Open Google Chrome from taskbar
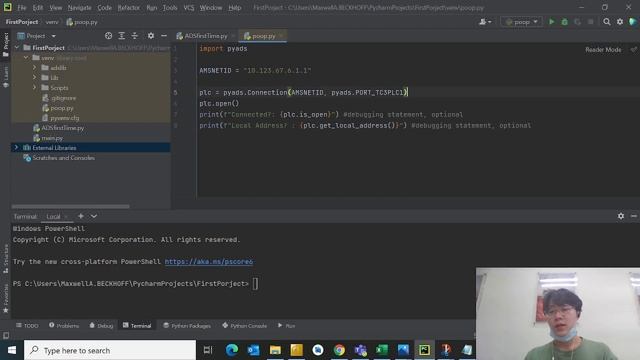 339,350
